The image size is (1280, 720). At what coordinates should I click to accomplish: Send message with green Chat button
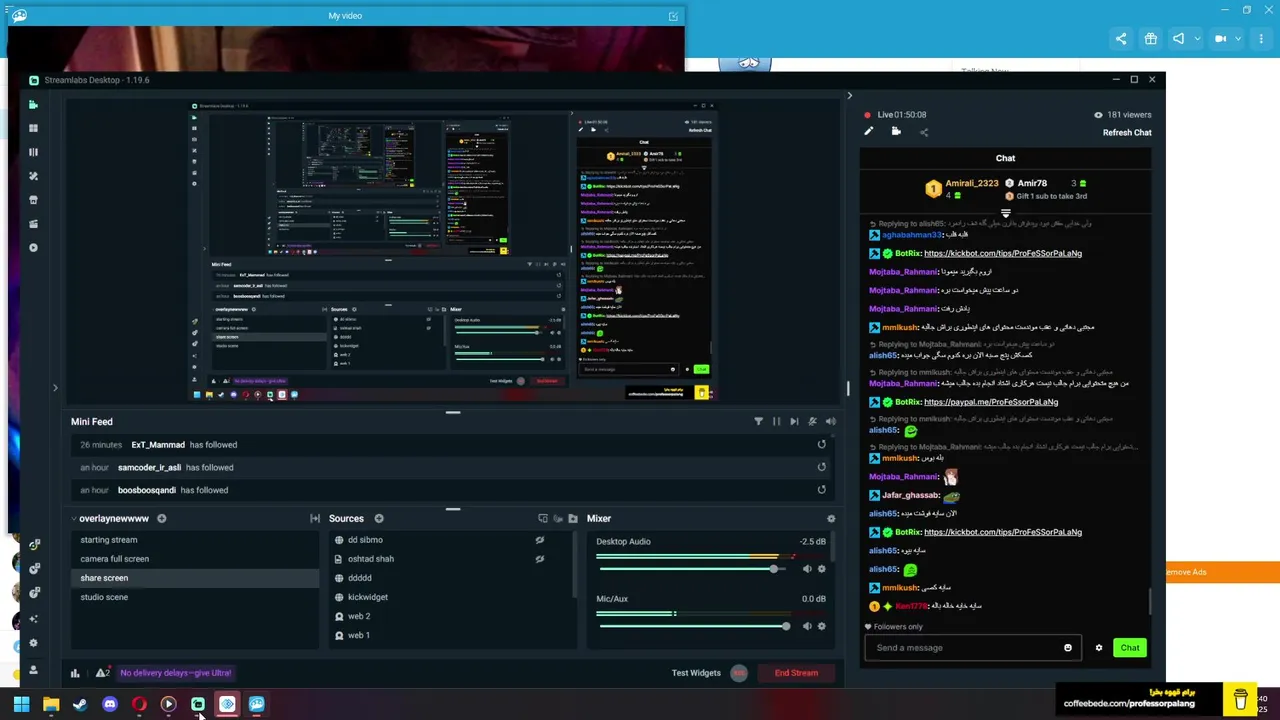pos(1130,648)
